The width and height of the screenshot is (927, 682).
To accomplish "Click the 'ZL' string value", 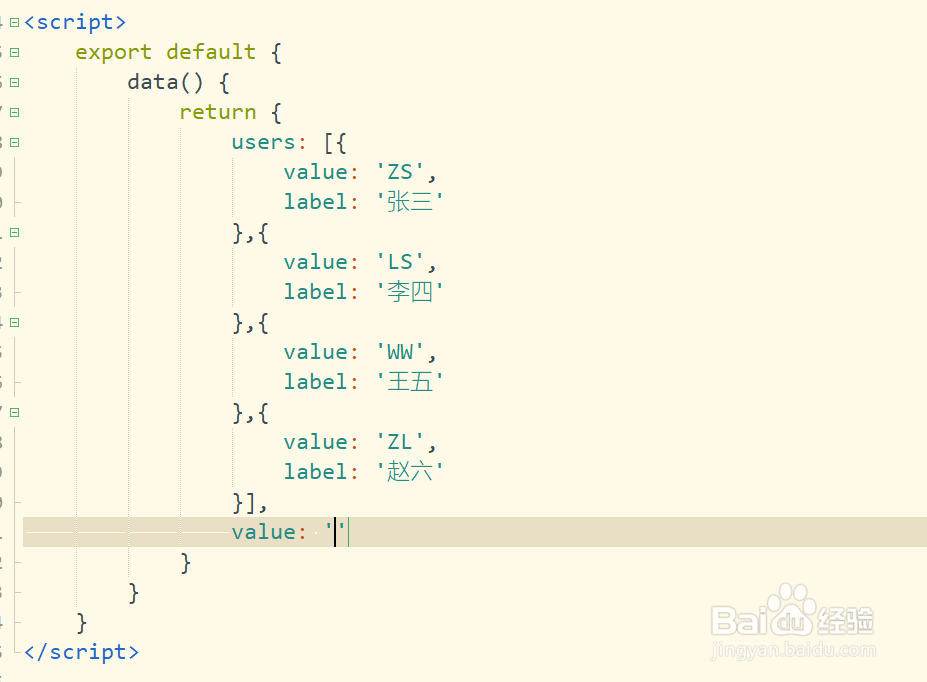I will pyautogui.click(x=400, y=441).
